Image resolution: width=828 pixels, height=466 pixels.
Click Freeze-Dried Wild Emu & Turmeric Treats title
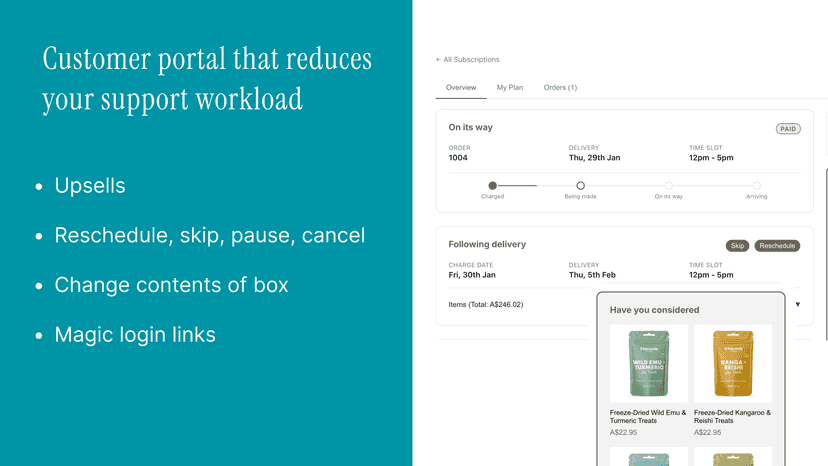point(648,416)
